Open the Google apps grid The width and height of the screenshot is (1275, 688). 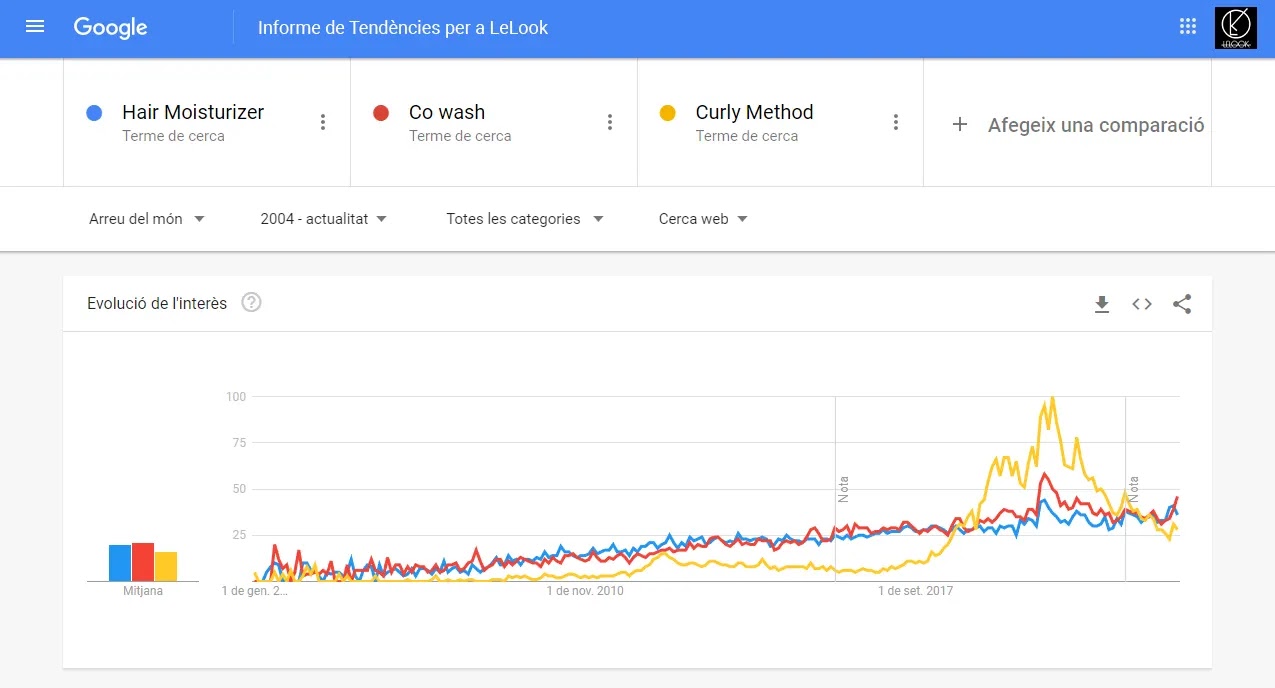[1188, 27]
